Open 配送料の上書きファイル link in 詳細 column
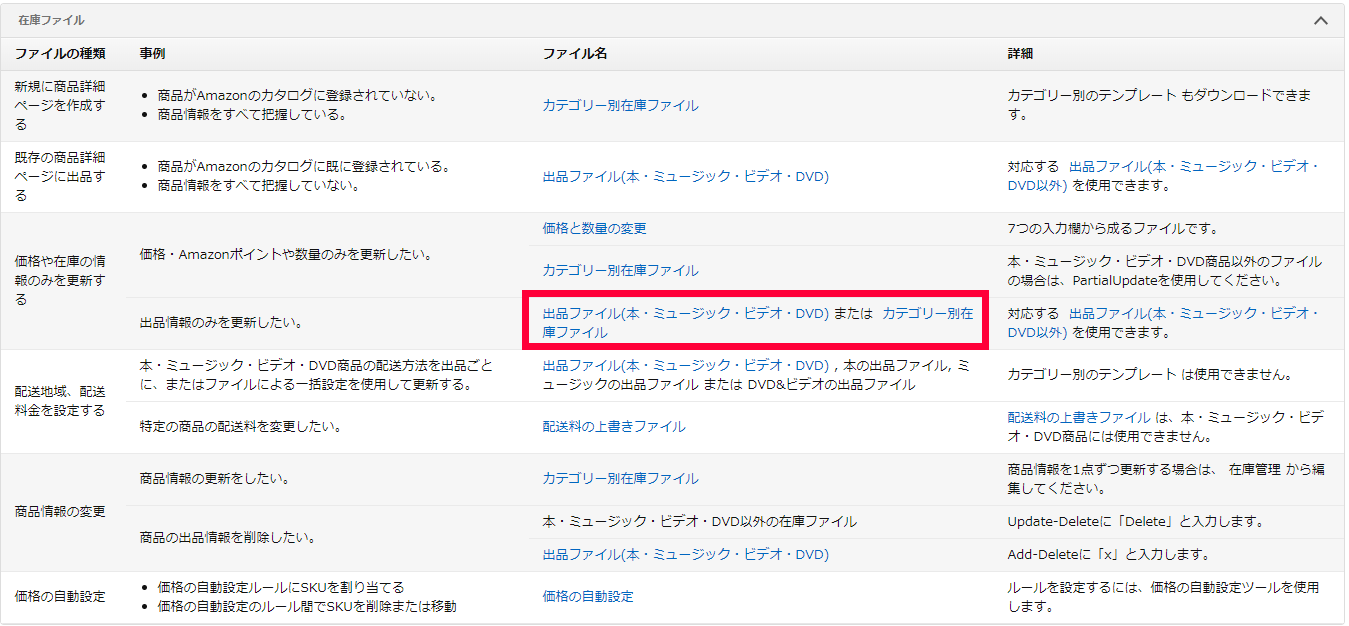 tap(1078, 417)
